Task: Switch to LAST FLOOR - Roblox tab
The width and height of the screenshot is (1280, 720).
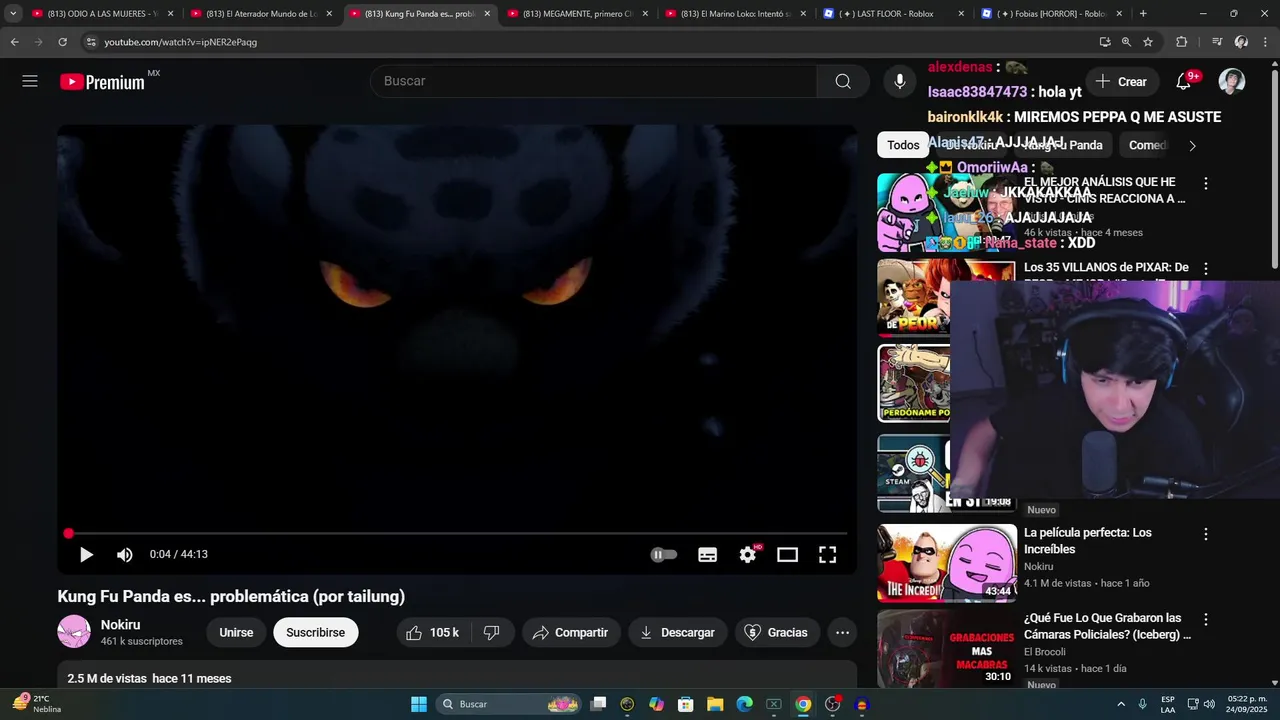Action: point(892,14)
